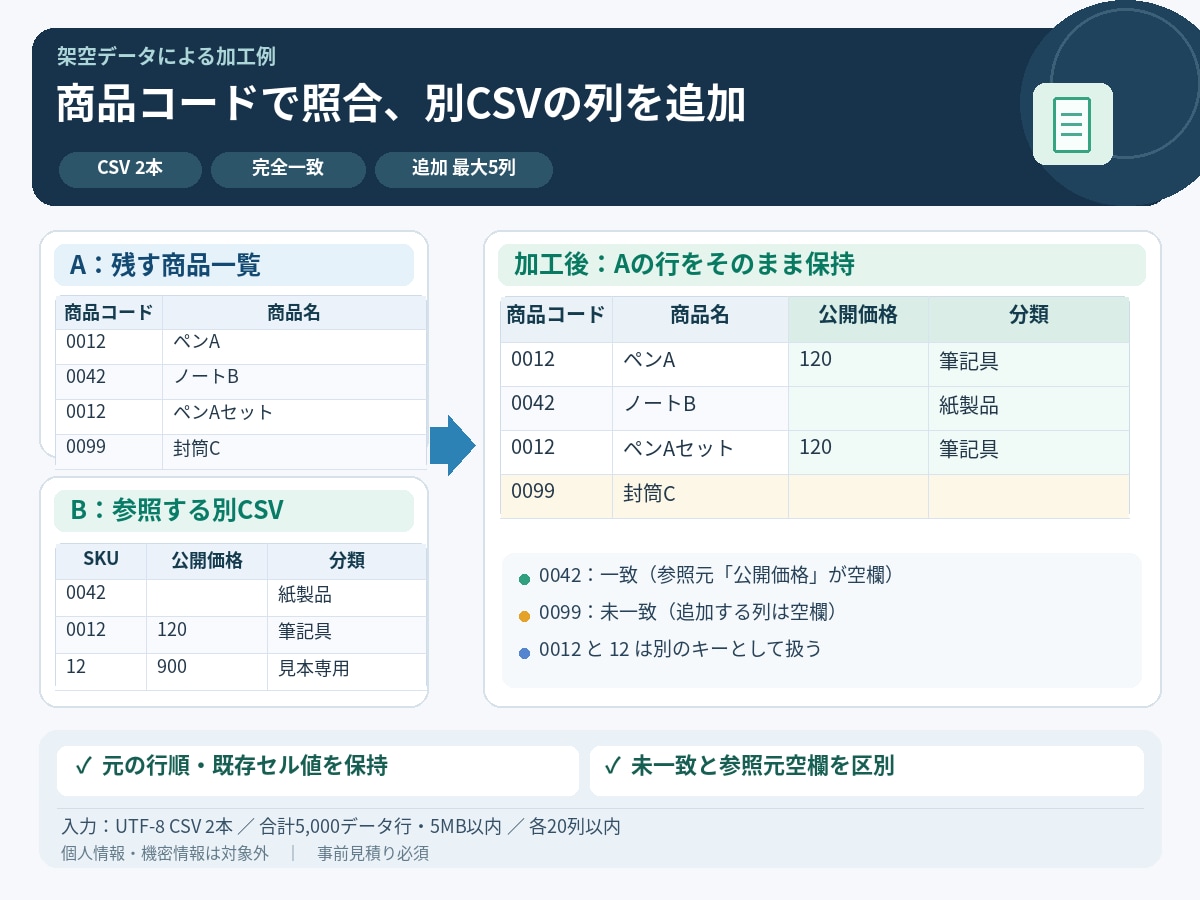Select the 12 SKU cell in table B
The image size is (1200, 900).
pyautogui.click(x=101, y=672)
